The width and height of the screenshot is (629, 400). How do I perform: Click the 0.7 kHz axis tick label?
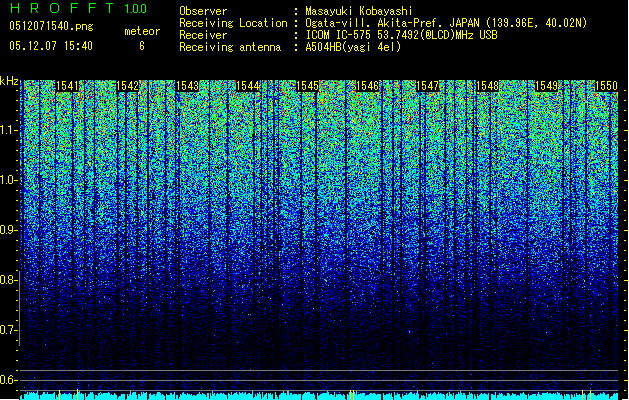8,330
